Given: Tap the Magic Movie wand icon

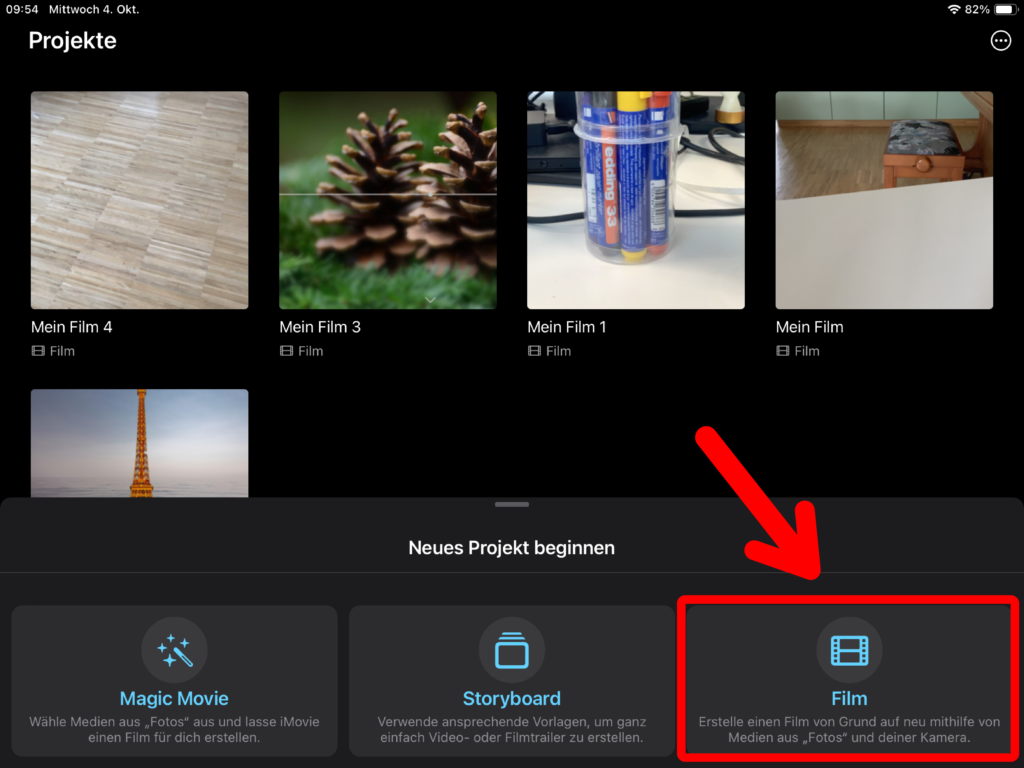Looking at the screenshot, I should [174, 651].
